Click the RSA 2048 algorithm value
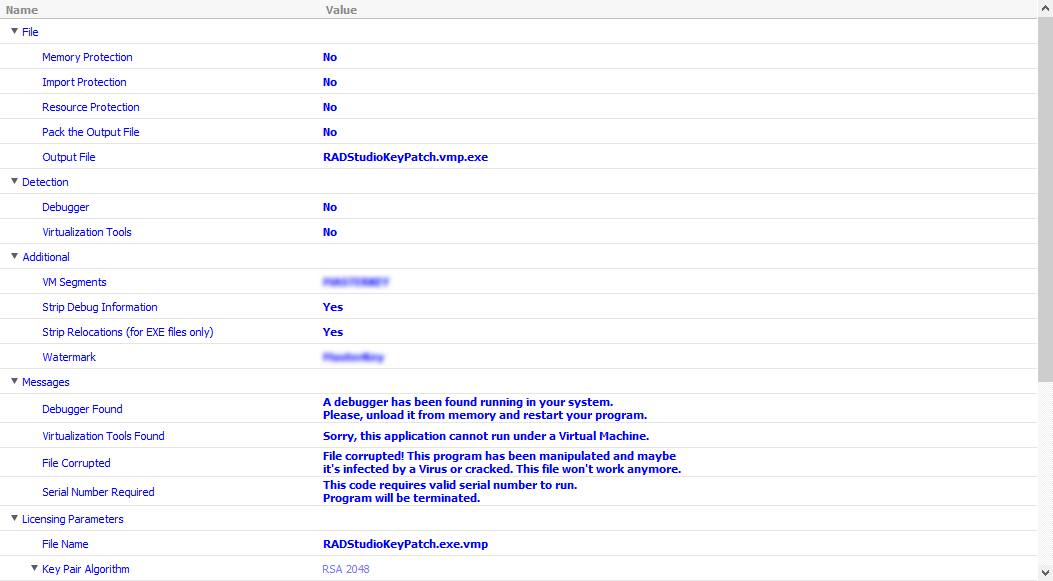 coord(346,569)
